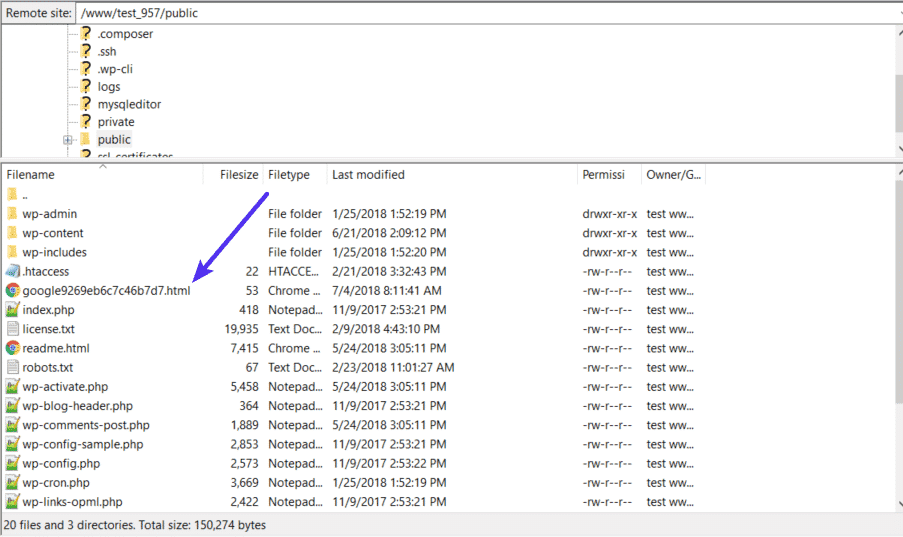Select the logs folder in tree
The height and width of the screenshot is (537, 903).
click(109, 87)
